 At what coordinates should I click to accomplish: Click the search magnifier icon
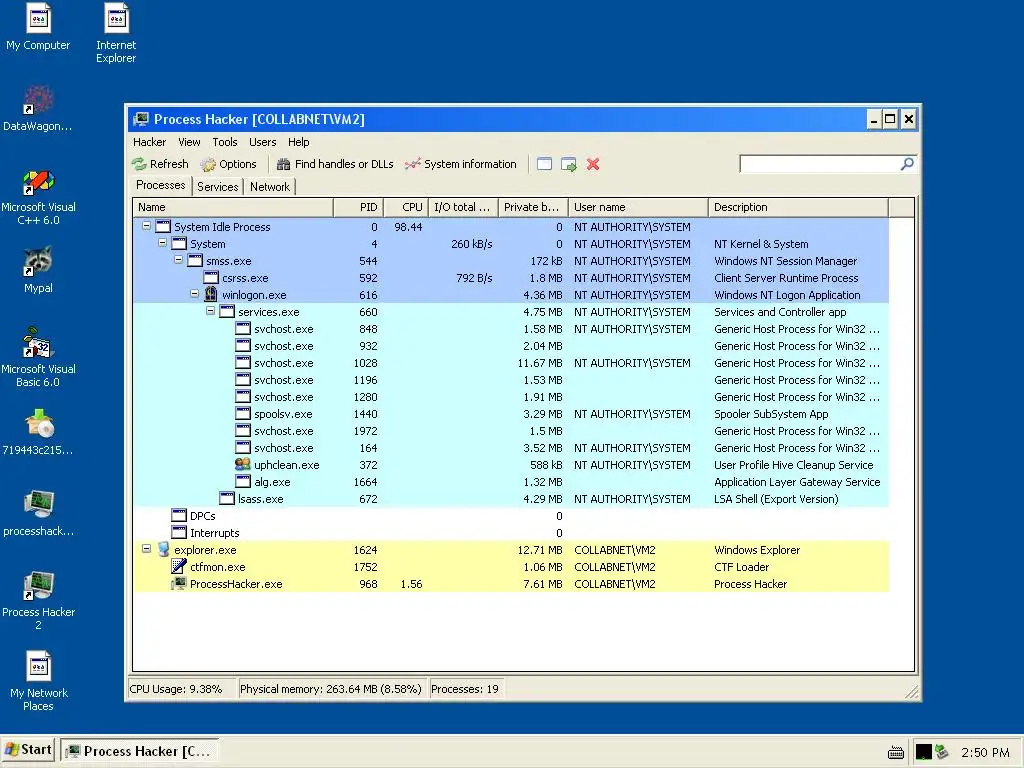(907, 164)
